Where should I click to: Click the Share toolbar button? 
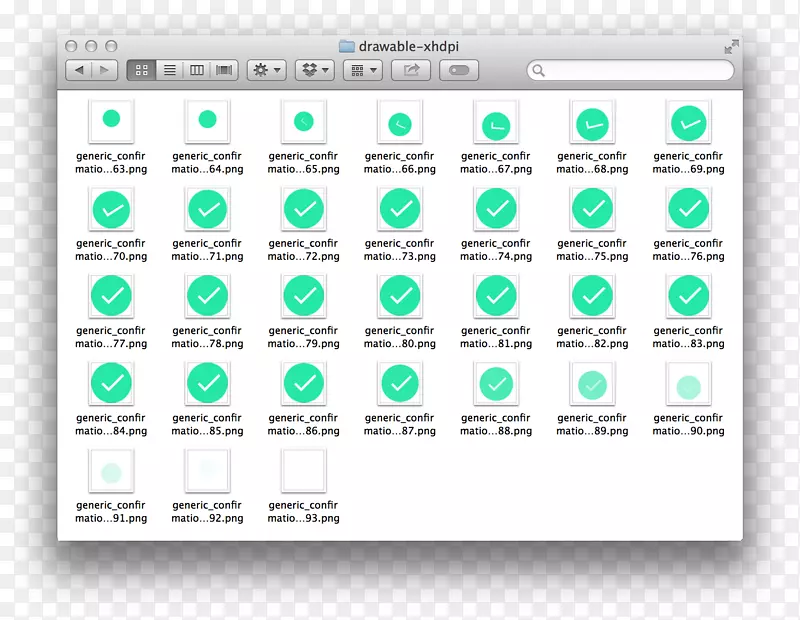410,70
